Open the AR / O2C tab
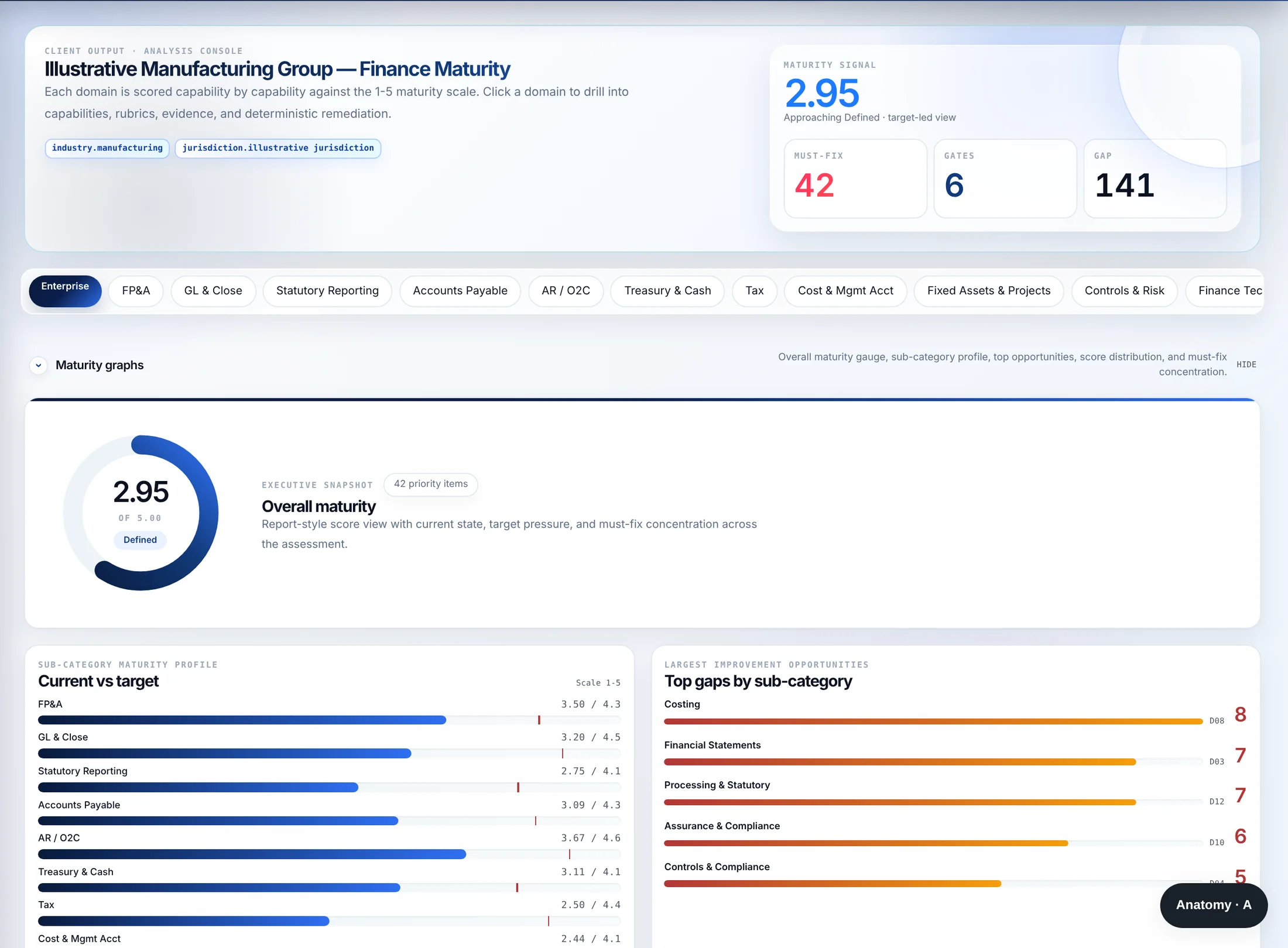Screen dimensions: 1288x948 [x=566, y=291]
